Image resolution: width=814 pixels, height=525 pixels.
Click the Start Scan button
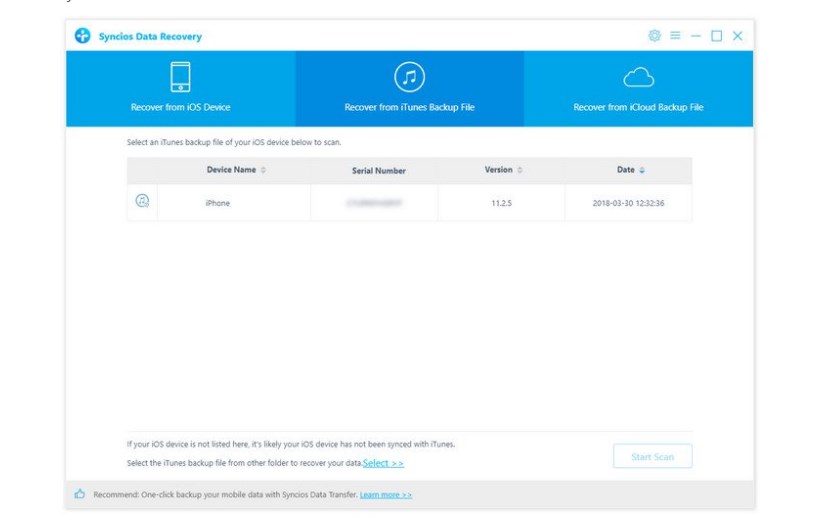[x=653, y=456]
